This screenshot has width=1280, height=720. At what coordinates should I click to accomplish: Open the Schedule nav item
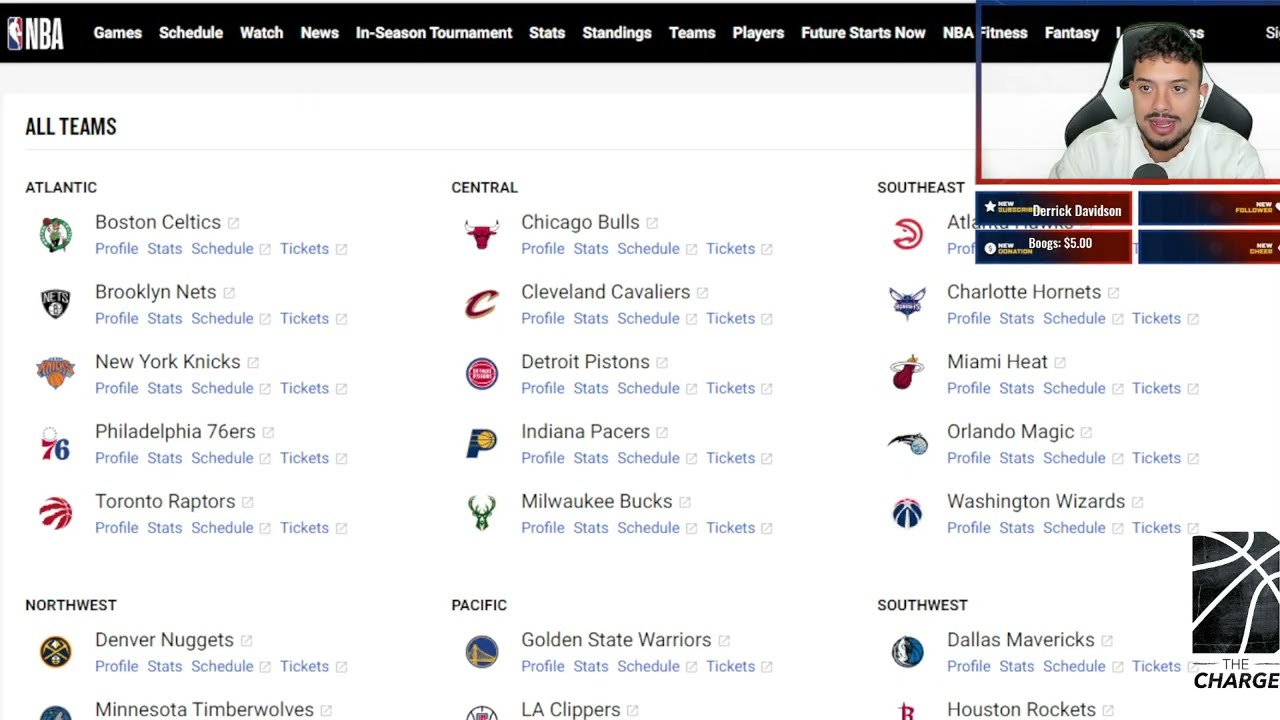coord(191,33)
